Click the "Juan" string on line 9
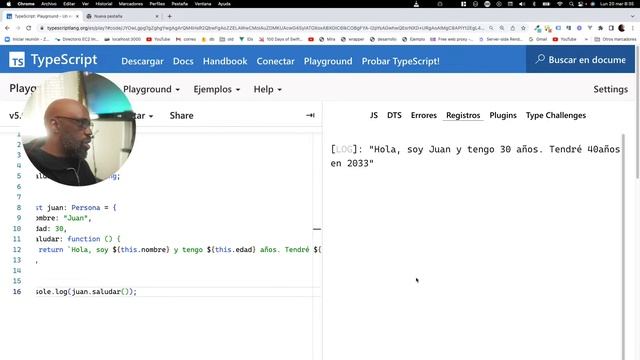 tap(76, 218)
